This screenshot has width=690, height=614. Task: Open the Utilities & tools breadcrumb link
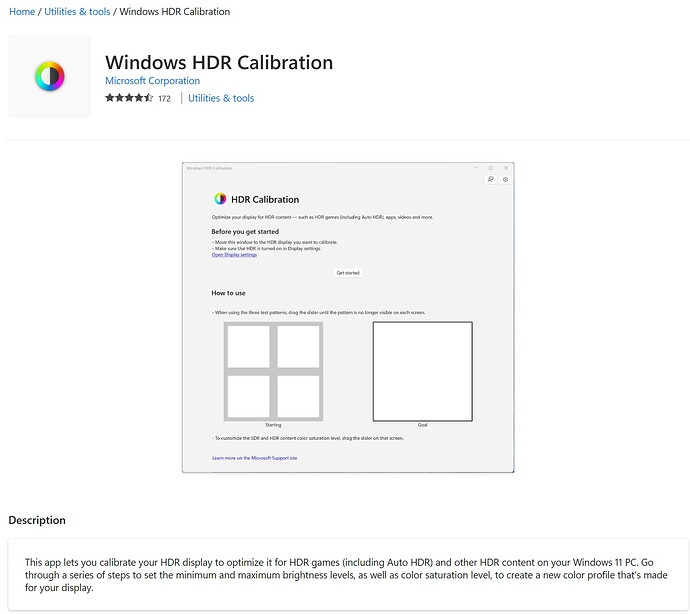[77, 11]
